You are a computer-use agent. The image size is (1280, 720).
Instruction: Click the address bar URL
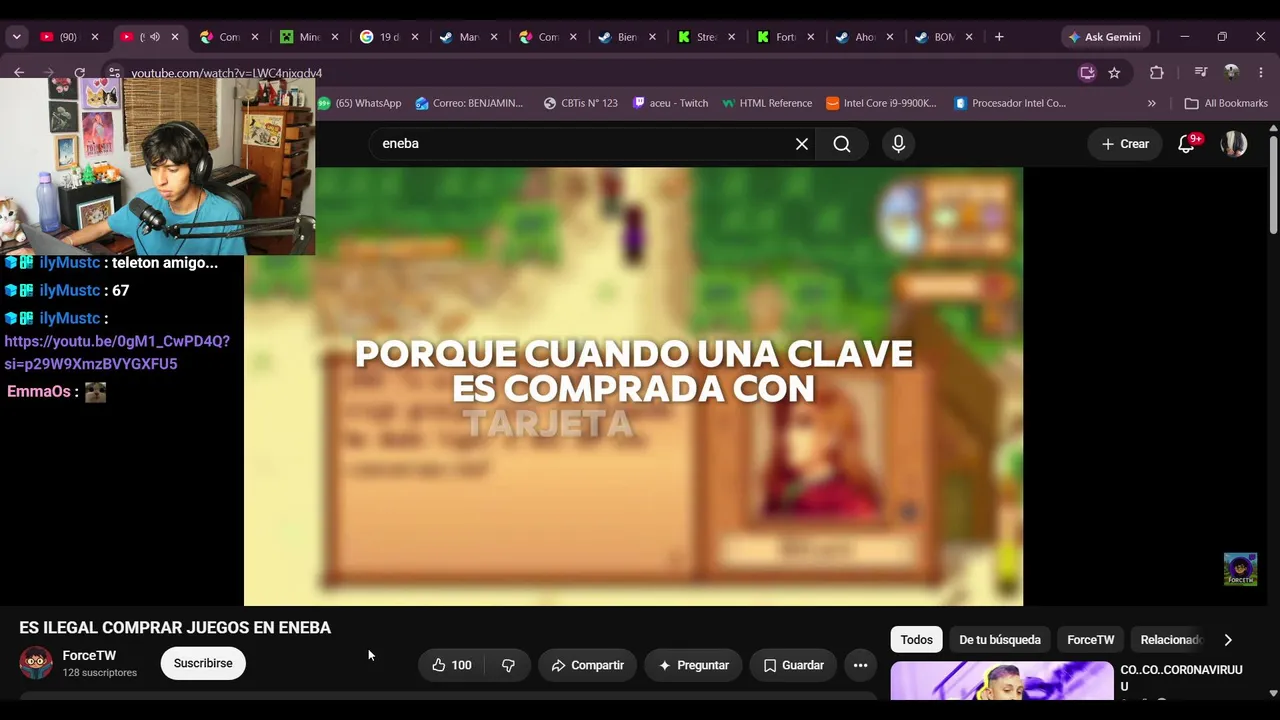click(x=226, y=73)
